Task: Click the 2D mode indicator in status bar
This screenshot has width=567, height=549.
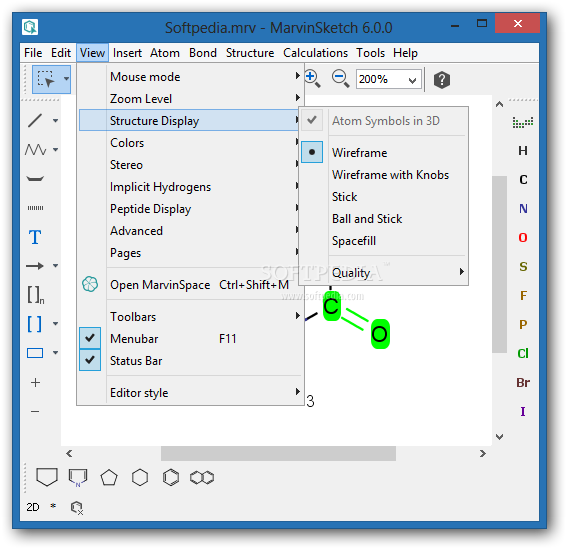Action: (33, 507)
